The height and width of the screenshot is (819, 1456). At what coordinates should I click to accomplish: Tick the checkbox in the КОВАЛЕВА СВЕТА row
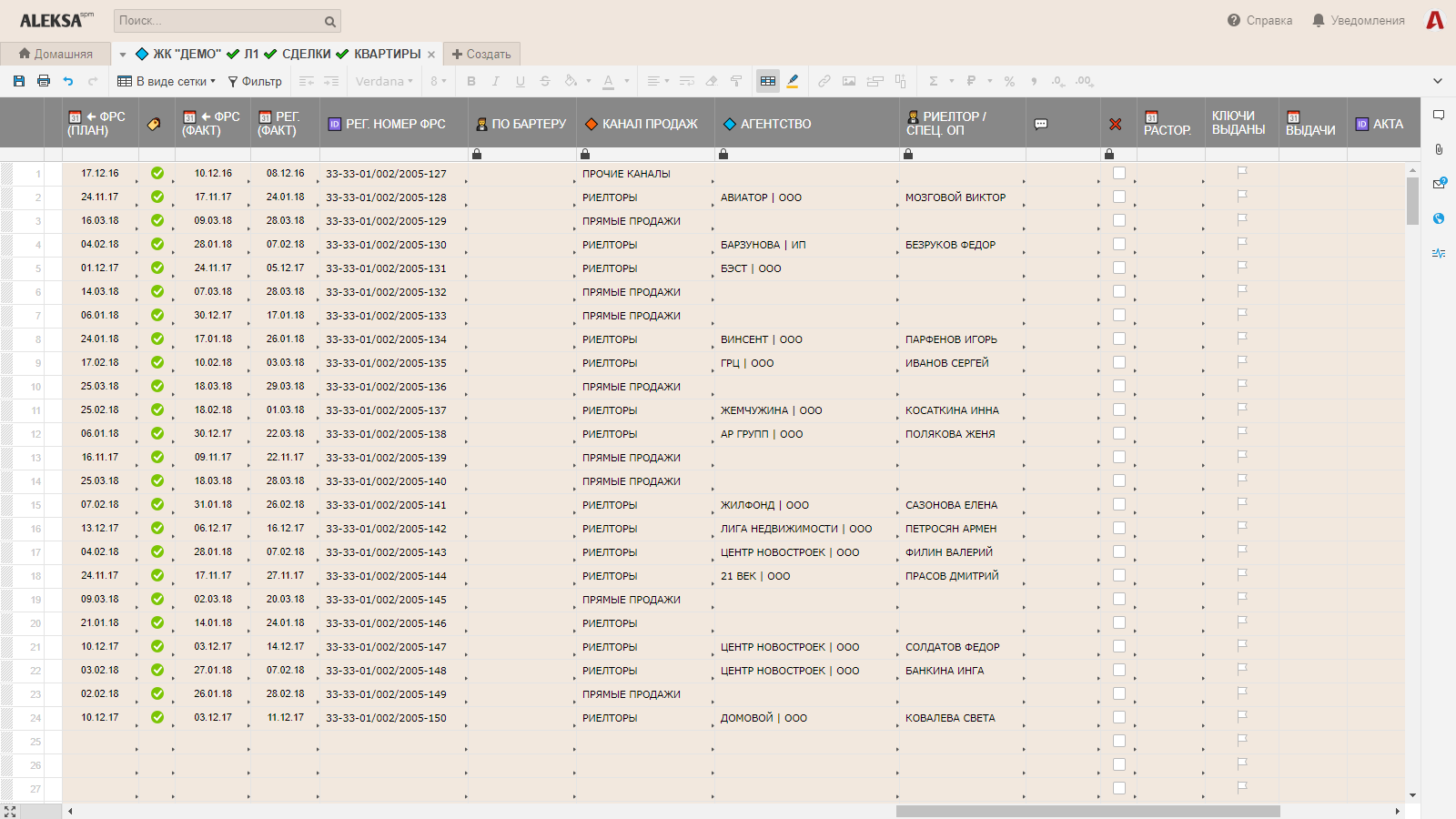click(x=1119, y=717)
